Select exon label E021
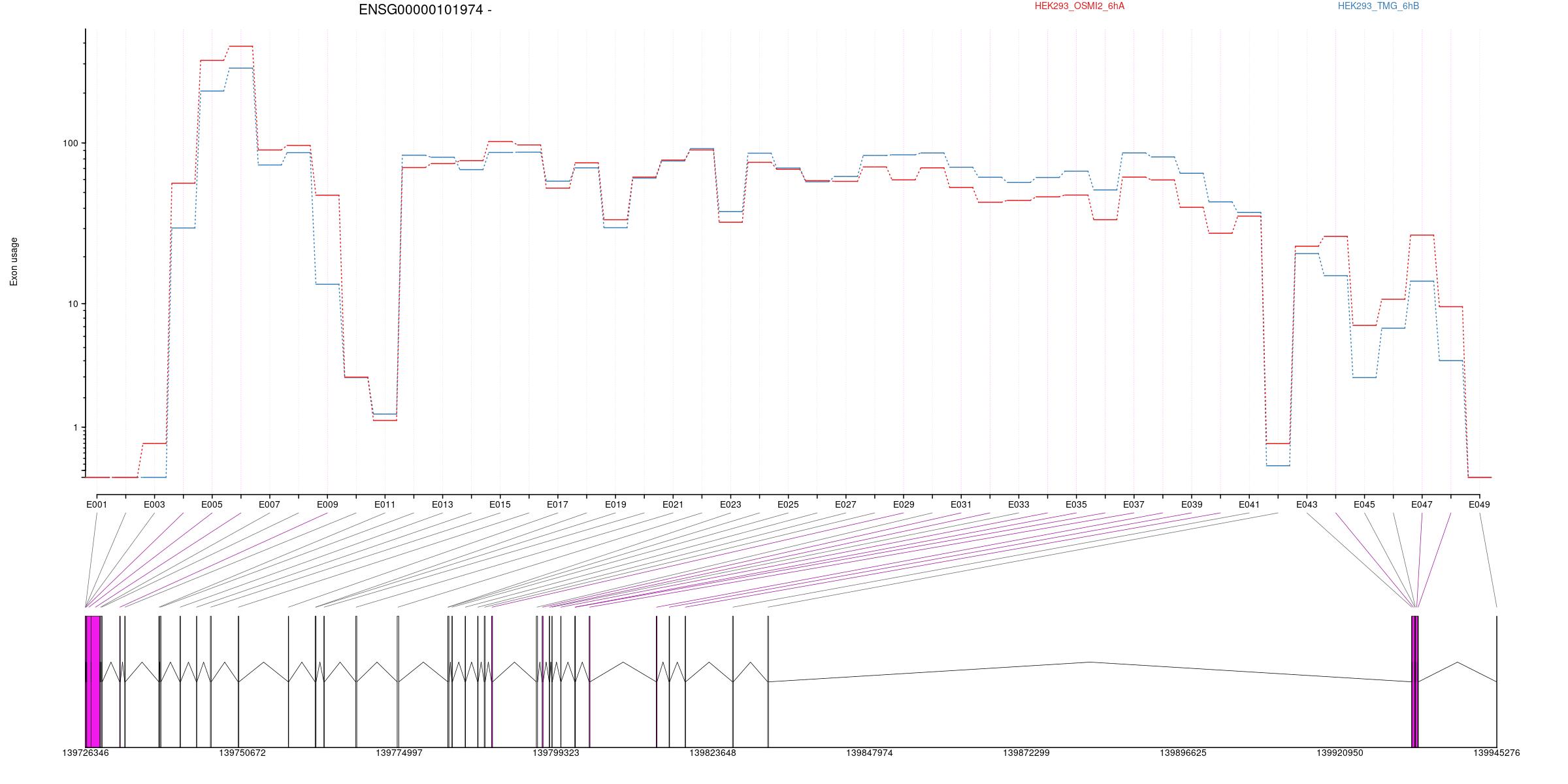1568x784 pixels. point(673,504)
